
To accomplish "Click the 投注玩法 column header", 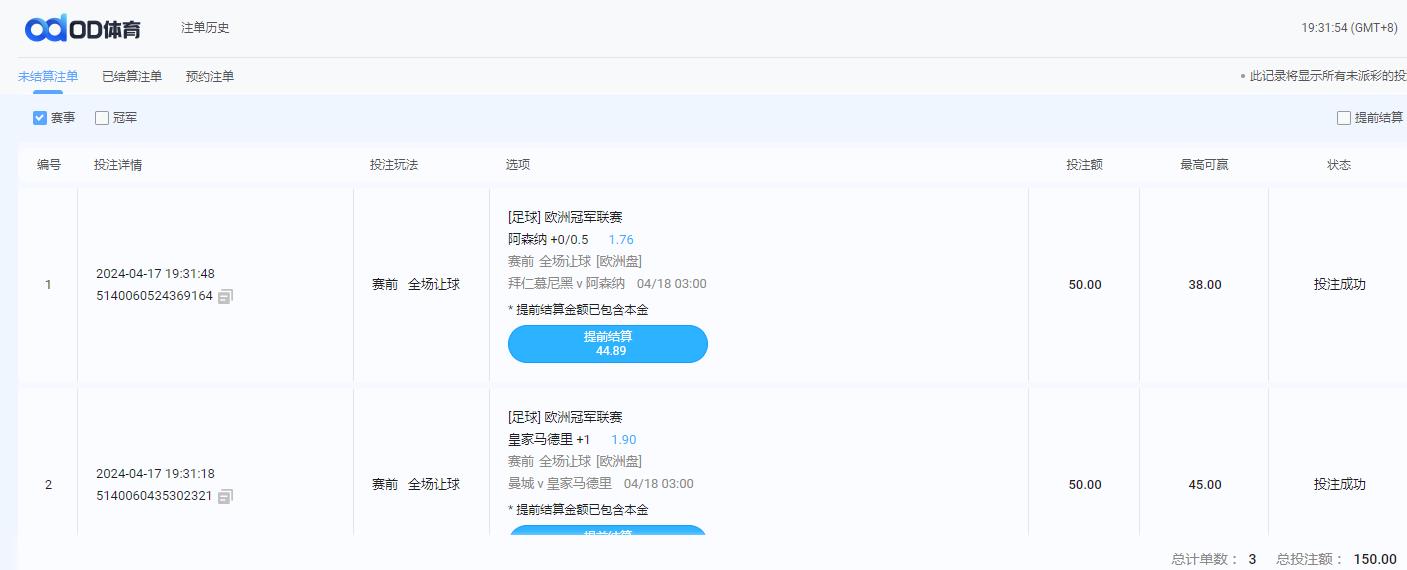I will click(394, 165).
